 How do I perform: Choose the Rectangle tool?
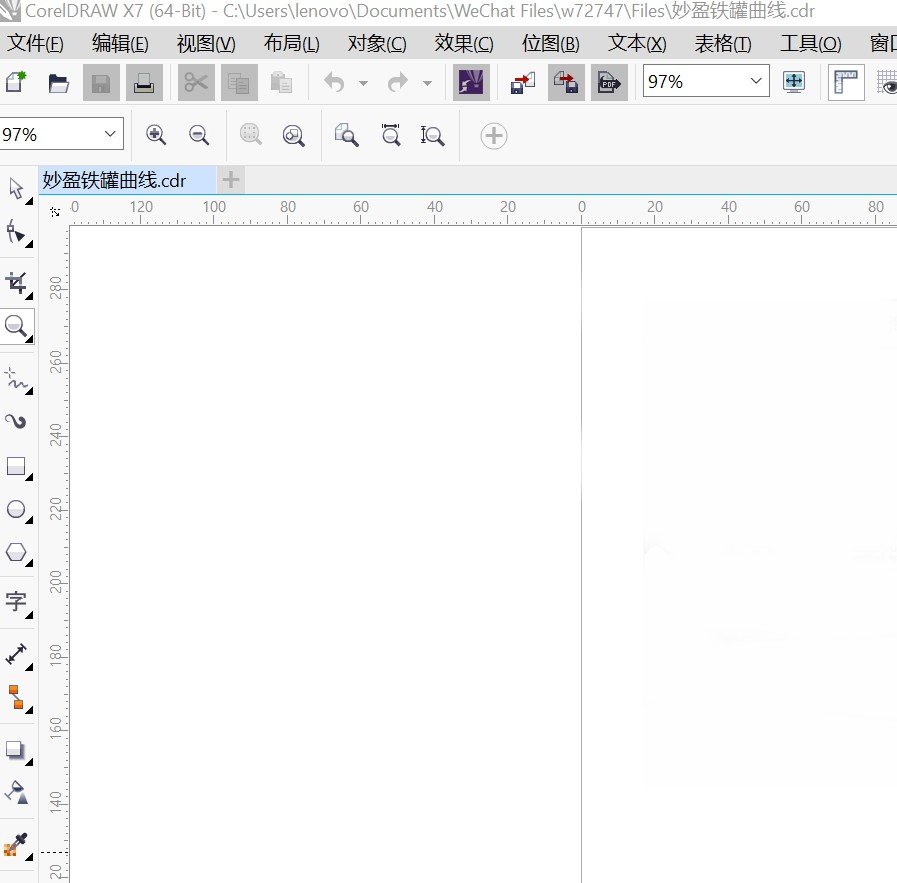pos(16,466)
